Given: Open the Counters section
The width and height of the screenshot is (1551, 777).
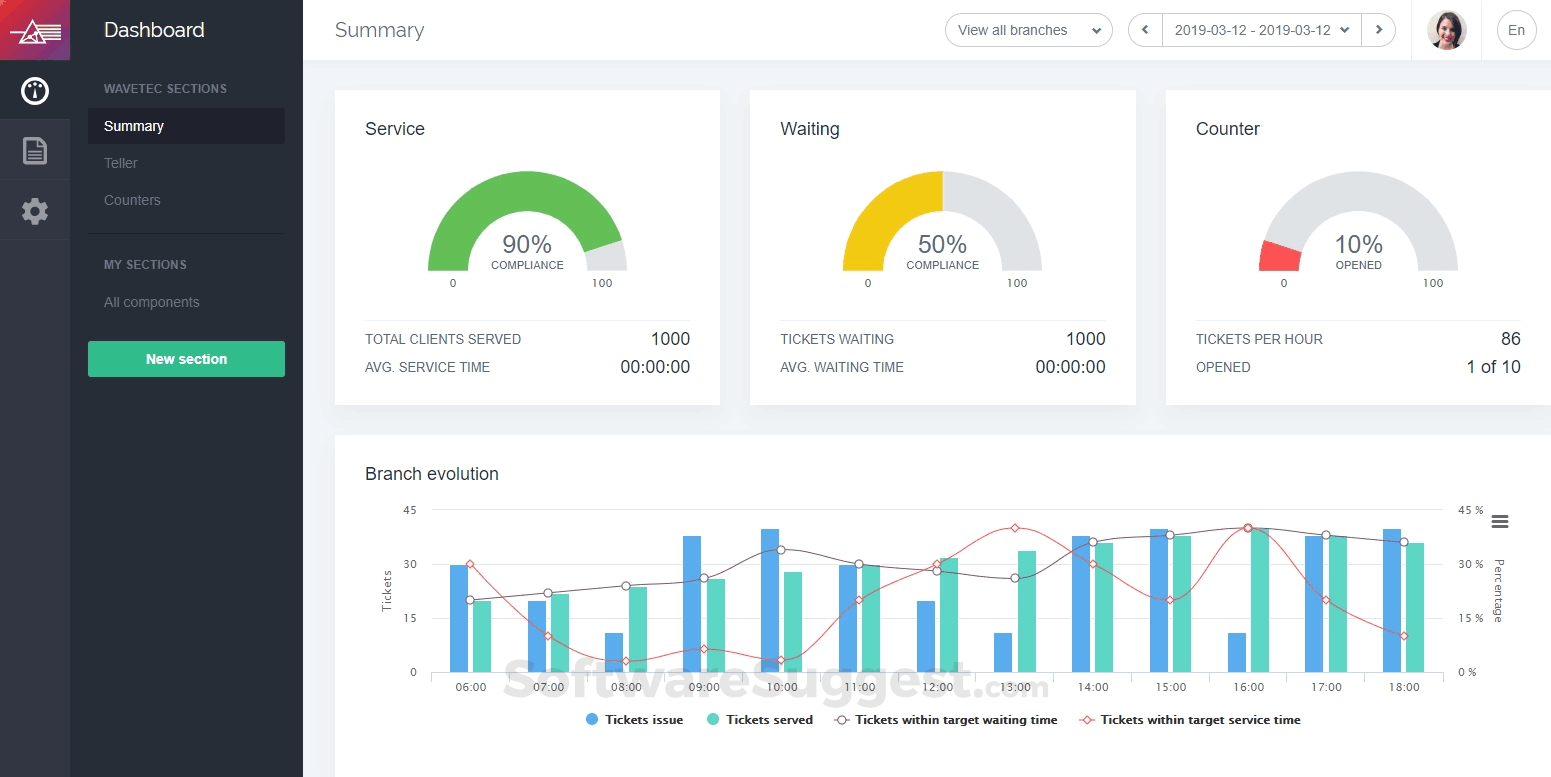Looking at the screenshot, I should [x=131, y=200].
